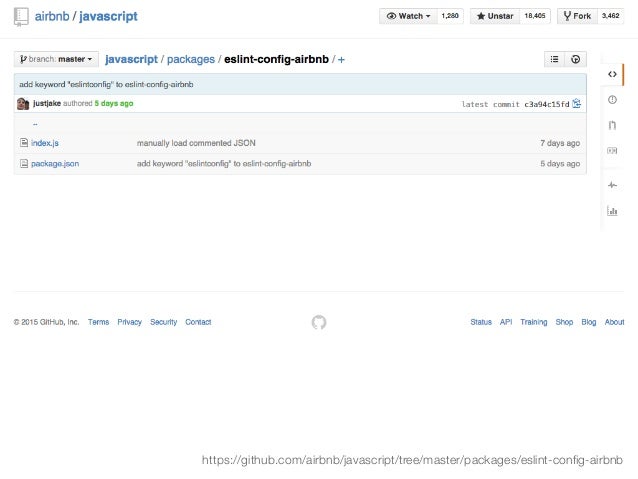638x479 pixels.
Task: Open the Contact footer link
Action: click(x=198, y=322)
